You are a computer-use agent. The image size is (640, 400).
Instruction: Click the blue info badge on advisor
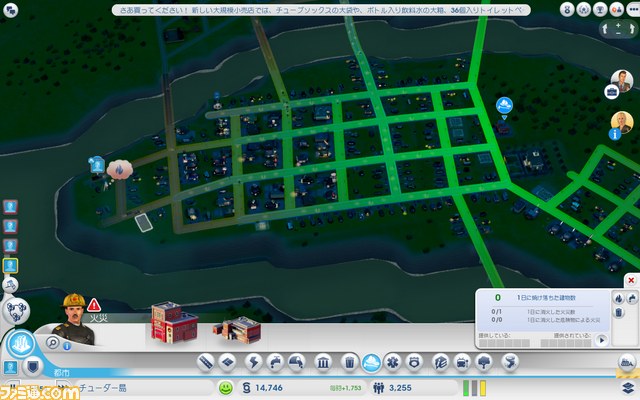click(615, 134)
